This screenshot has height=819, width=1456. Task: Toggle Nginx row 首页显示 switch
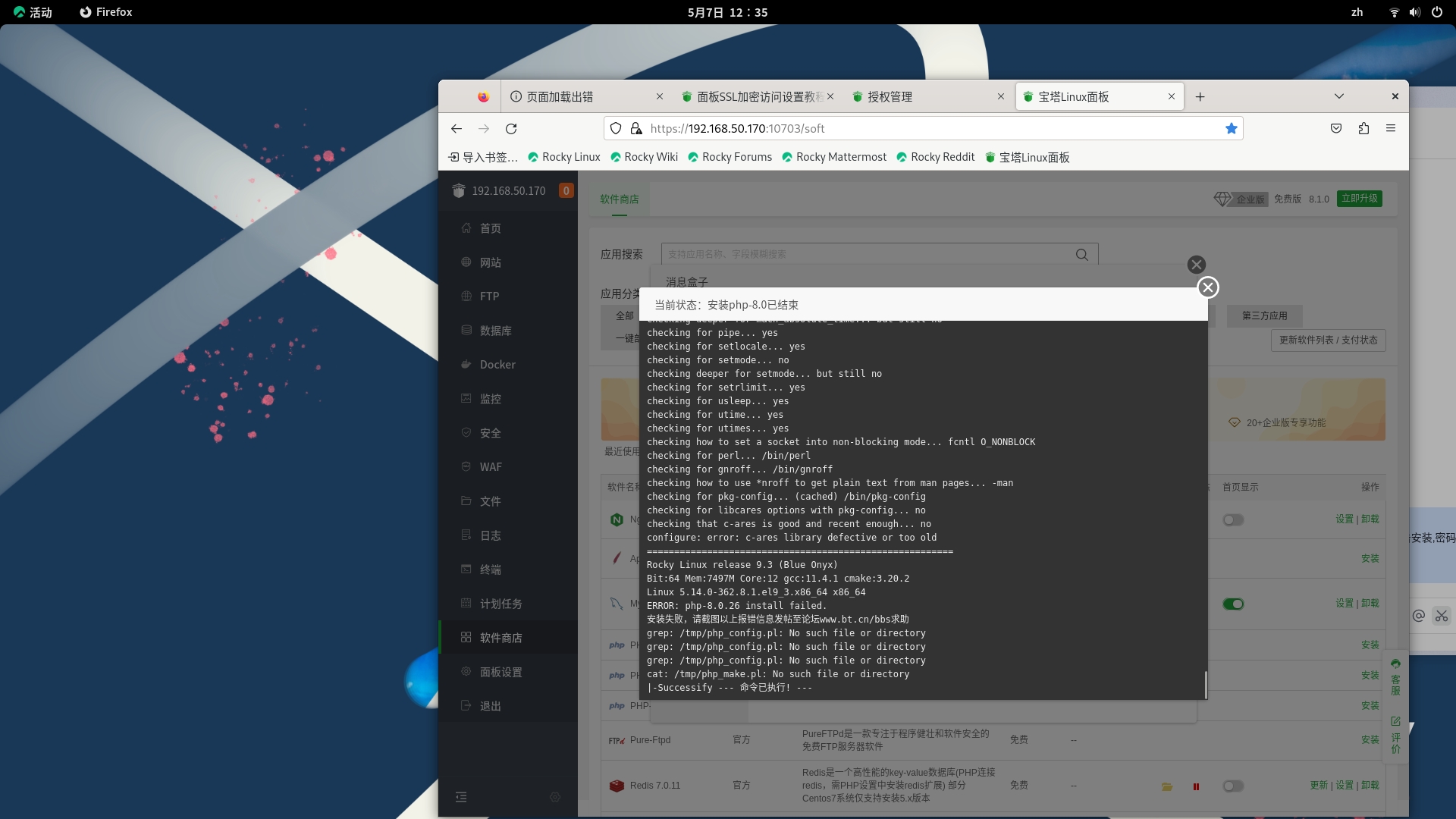1233,520
